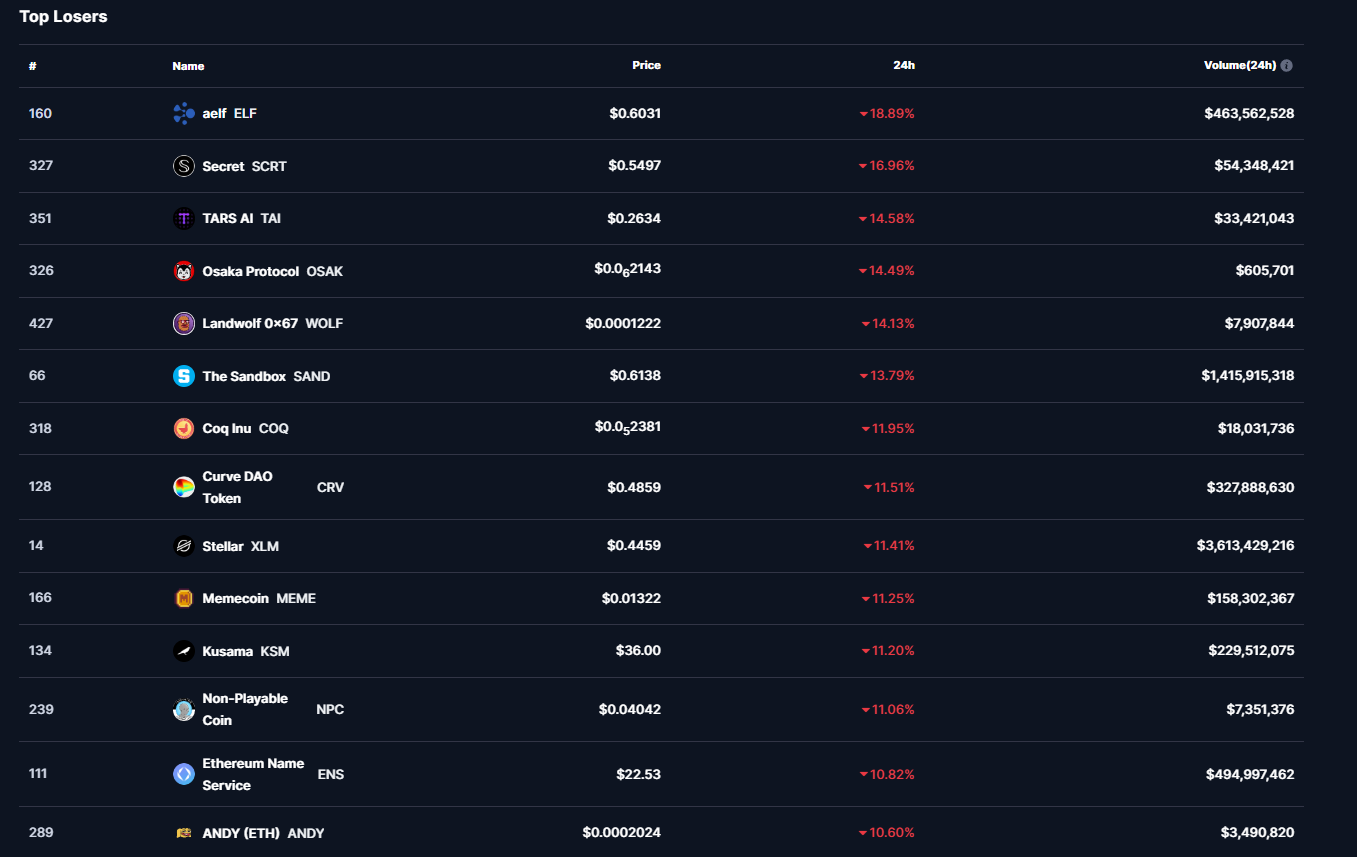The width and height of the screenshot is (1357, 857).
Task: Click The Sandbox logo icon
Action: pos(184,376)
